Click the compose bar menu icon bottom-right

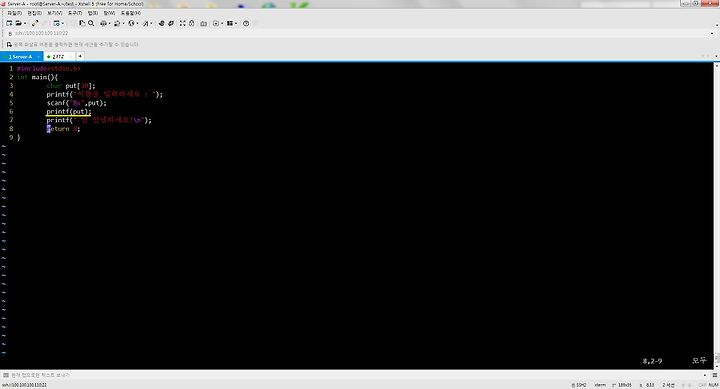[714, 375]
